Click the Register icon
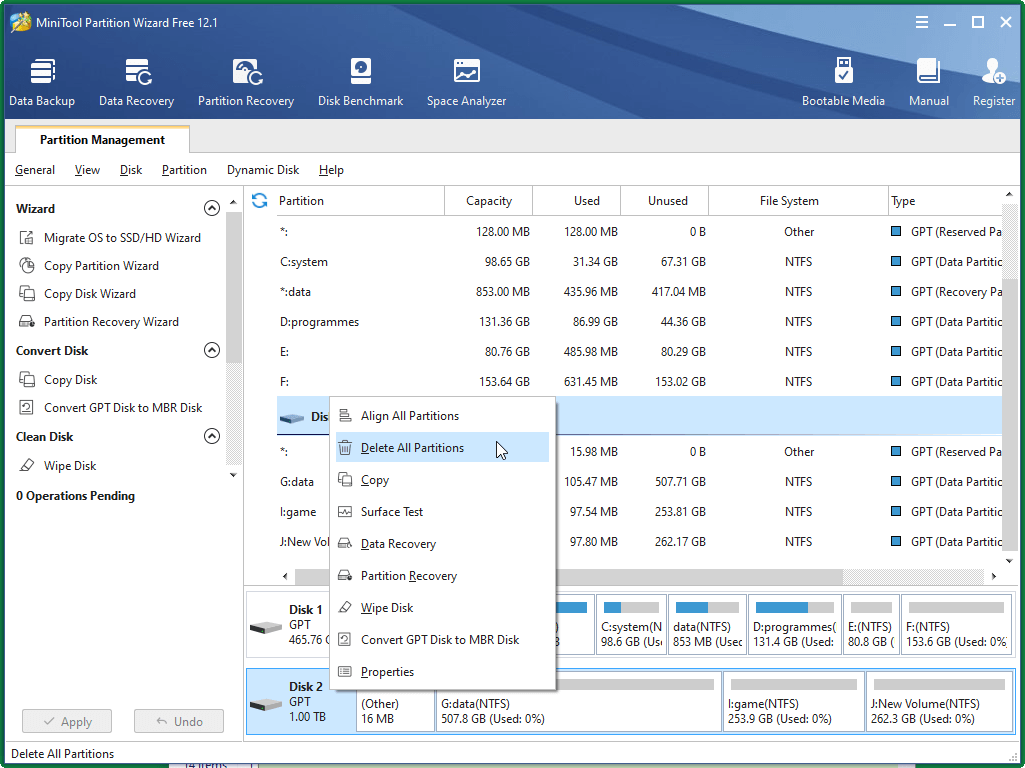Image resolution: width=1025 pixels, height=768 pixels. pyautogui.click(x=994, y=82)
